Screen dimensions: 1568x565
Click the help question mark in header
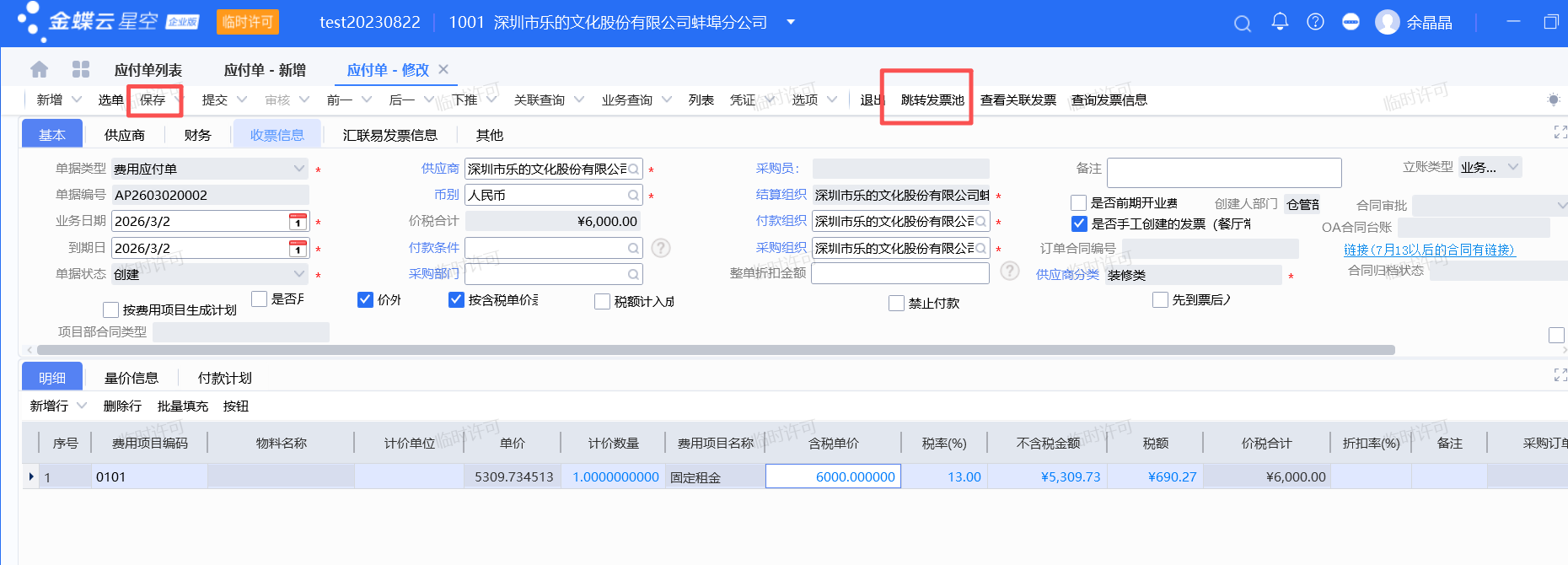pos(1315,22)
